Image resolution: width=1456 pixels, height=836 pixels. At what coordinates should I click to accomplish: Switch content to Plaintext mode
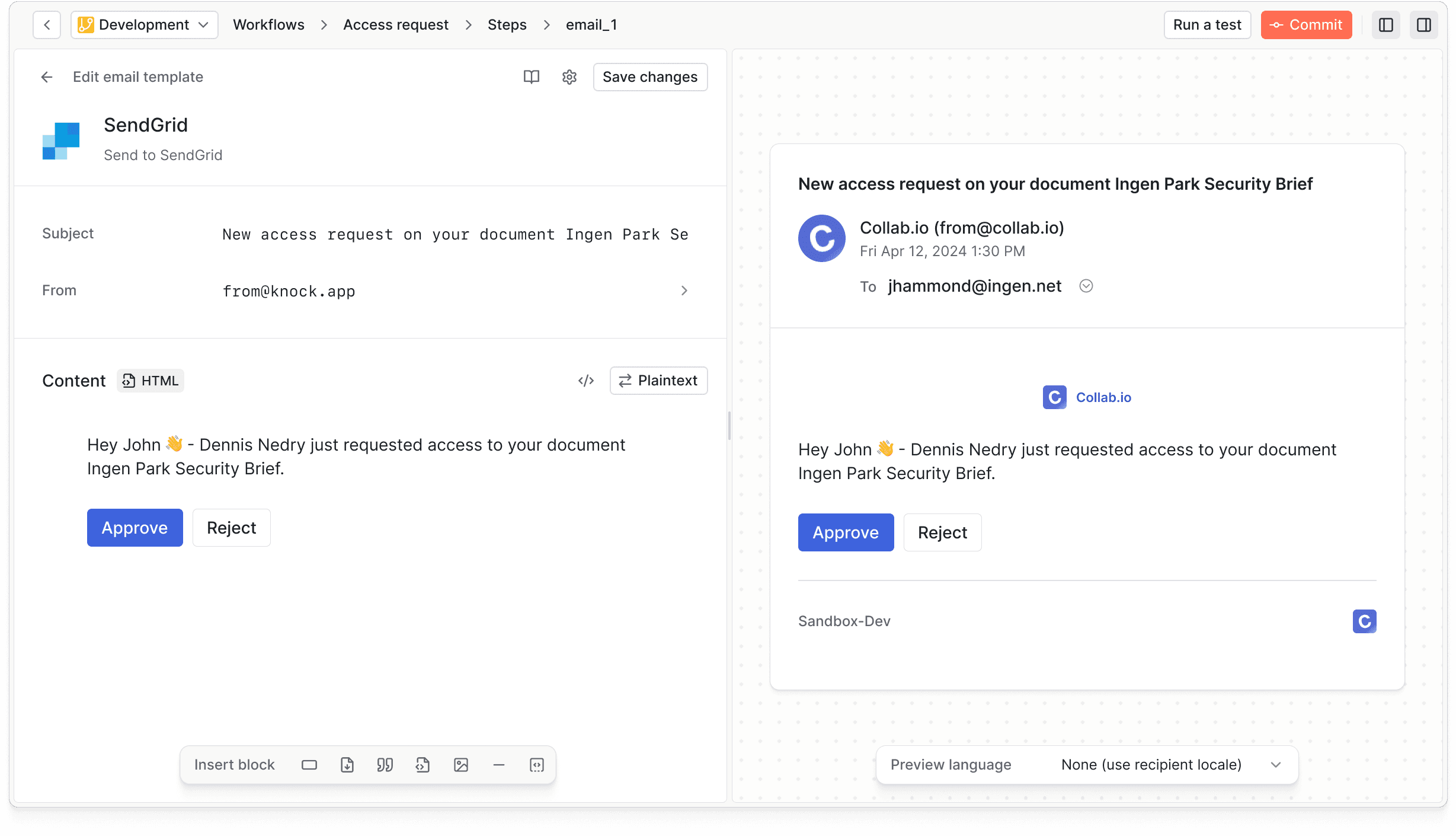point(658,381)
